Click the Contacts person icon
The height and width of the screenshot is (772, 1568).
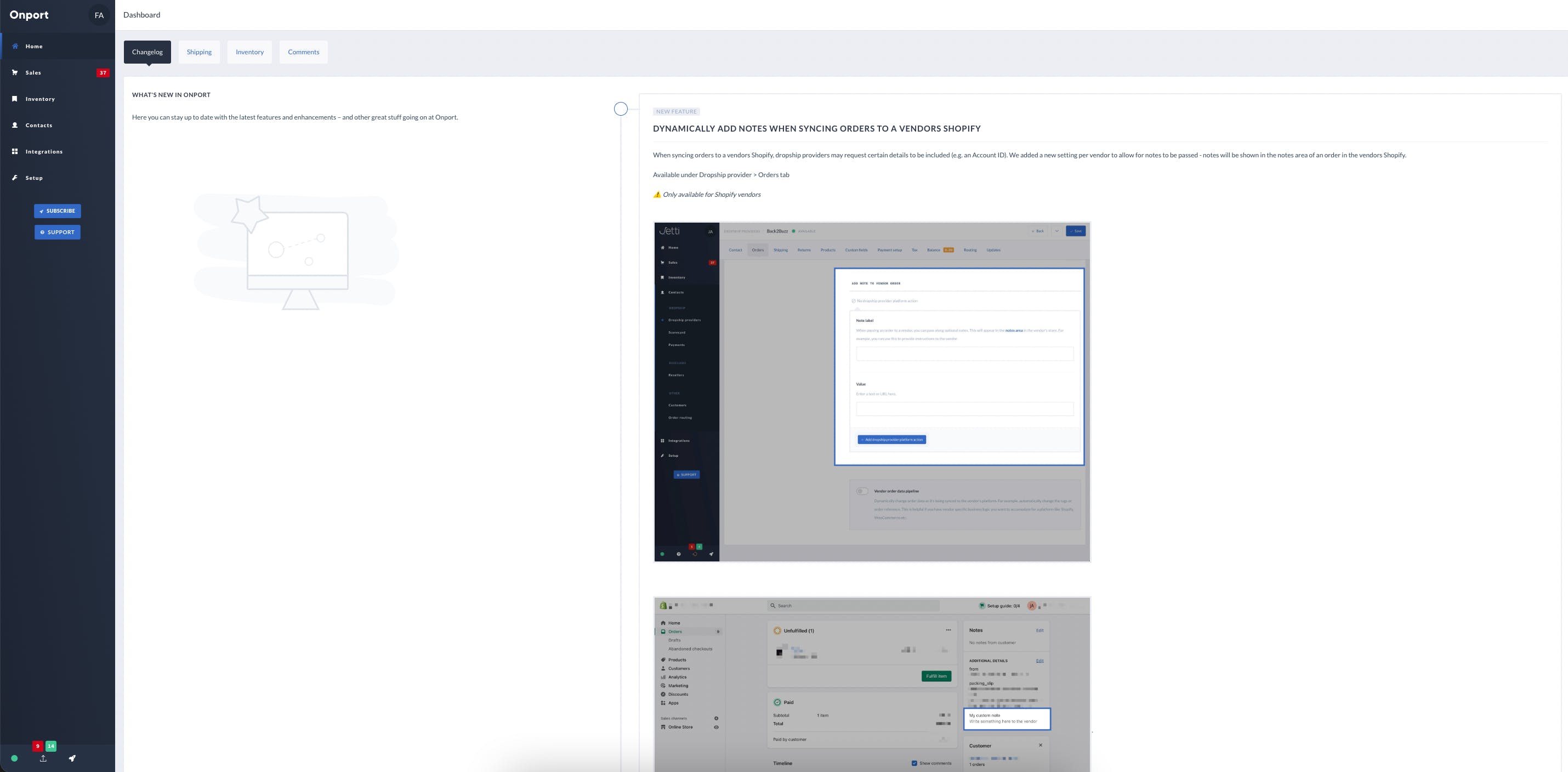[x=15, y=125]
